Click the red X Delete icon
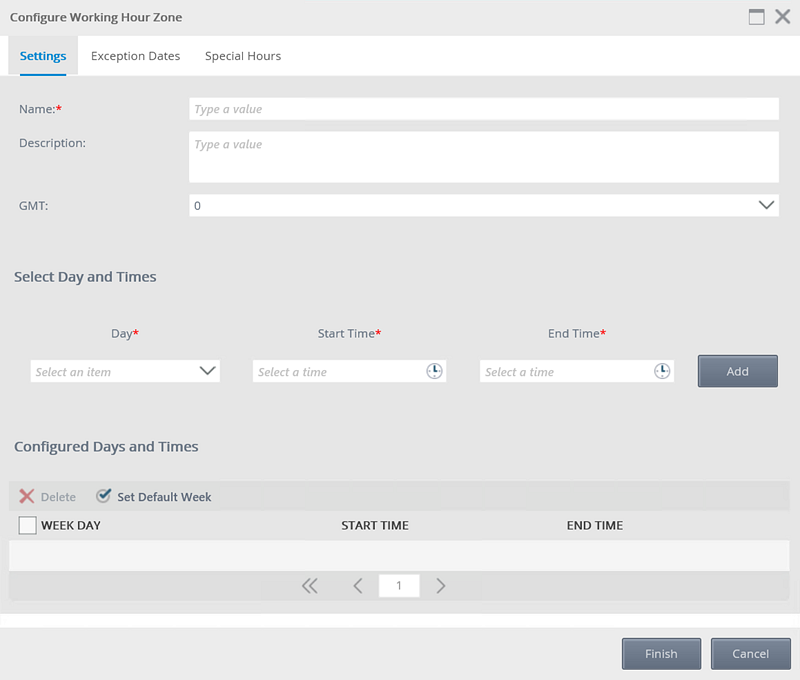The image size is (800, 680). [27, 497]
